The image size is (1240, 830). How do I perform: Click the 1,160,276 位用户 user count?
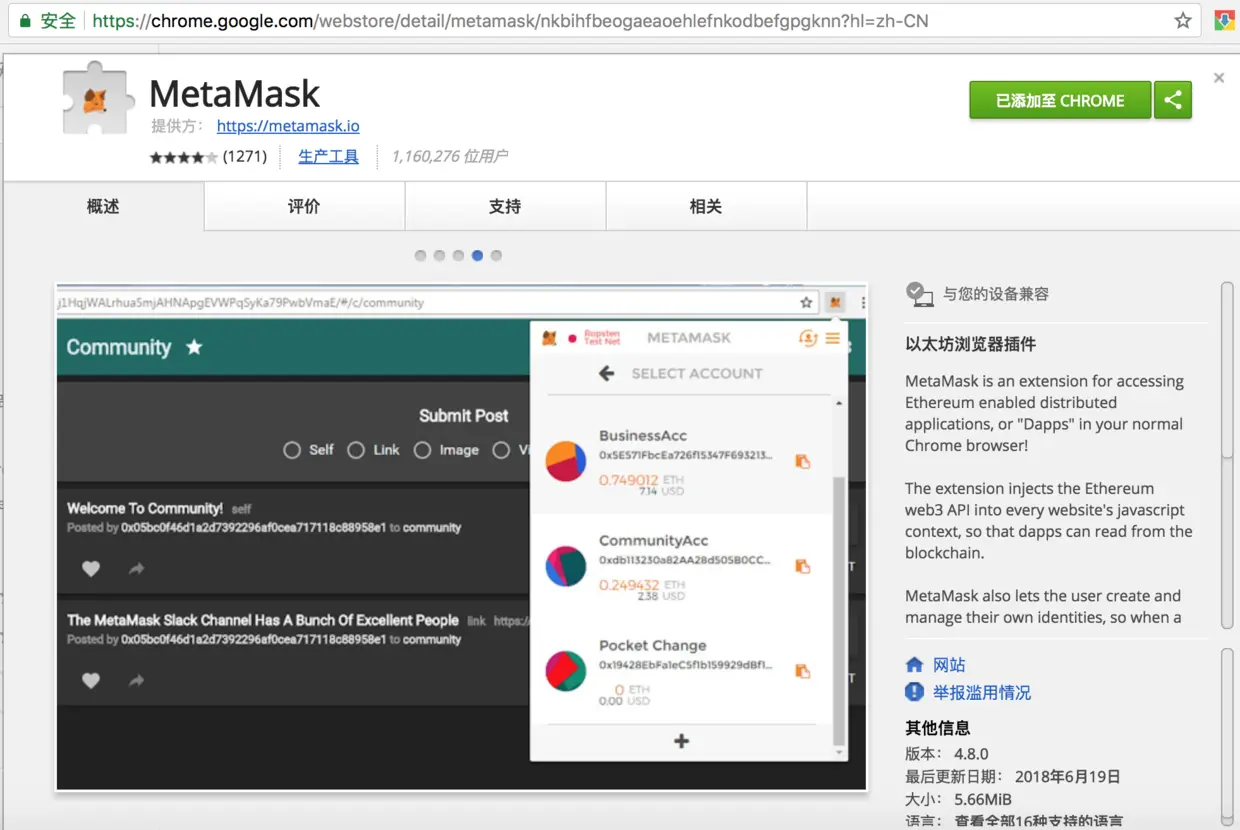pyautogui.click(x=450, y=156)
